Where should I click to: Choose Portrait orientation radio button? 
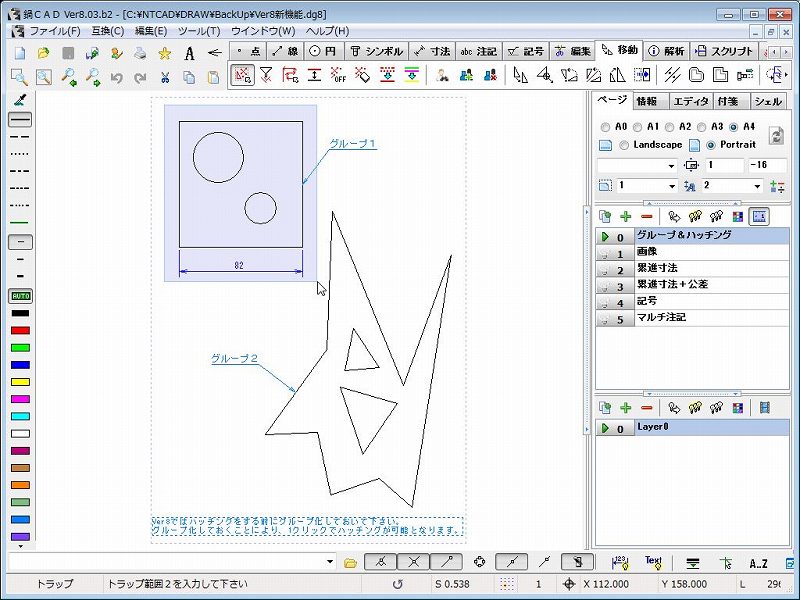(711, 145)
